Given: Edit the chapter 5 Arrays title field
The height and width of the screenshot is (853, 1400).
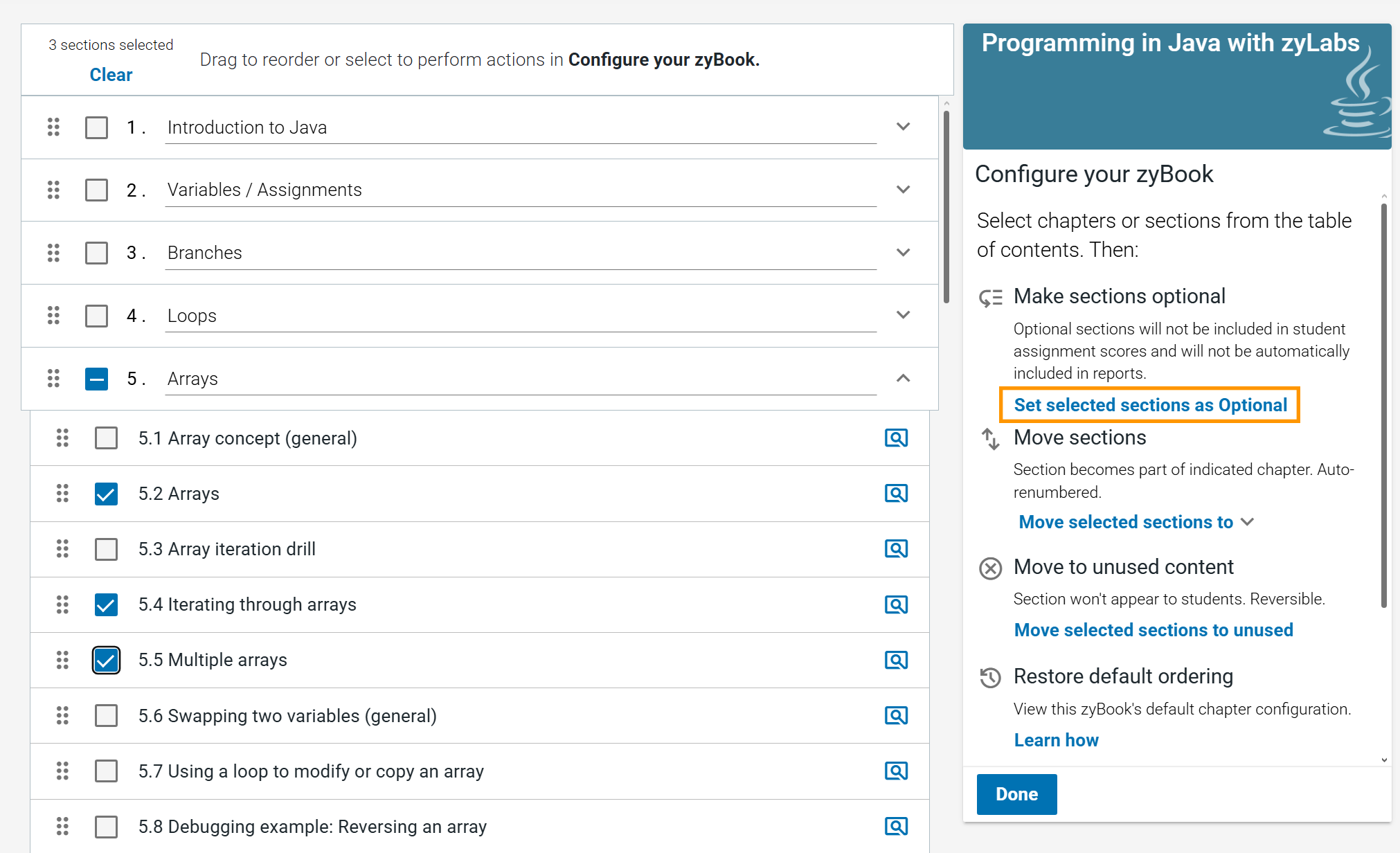Looking at the screenshot, I should [x=521, y=379].
